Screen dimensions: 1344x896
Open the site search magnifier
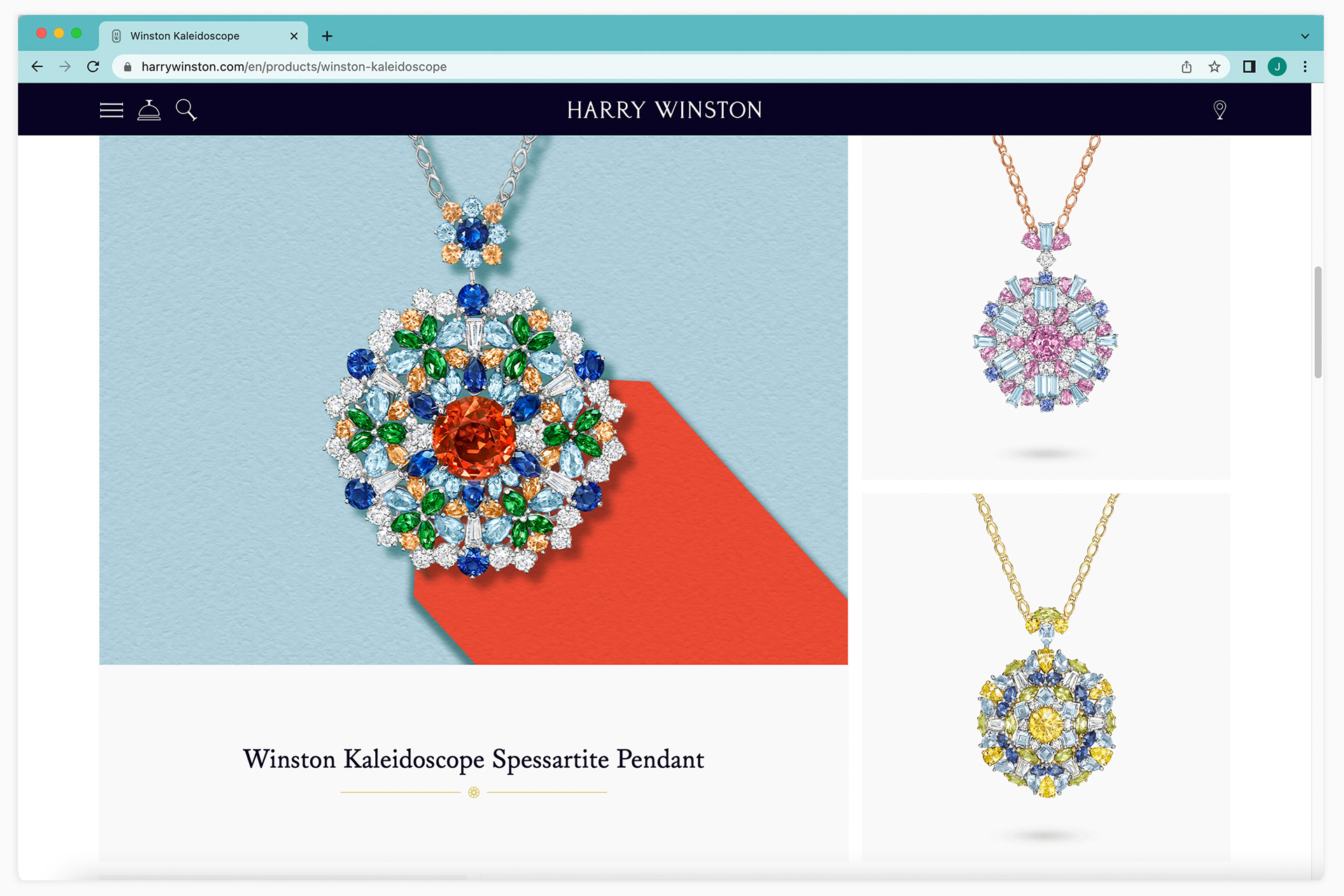point(186,110)
